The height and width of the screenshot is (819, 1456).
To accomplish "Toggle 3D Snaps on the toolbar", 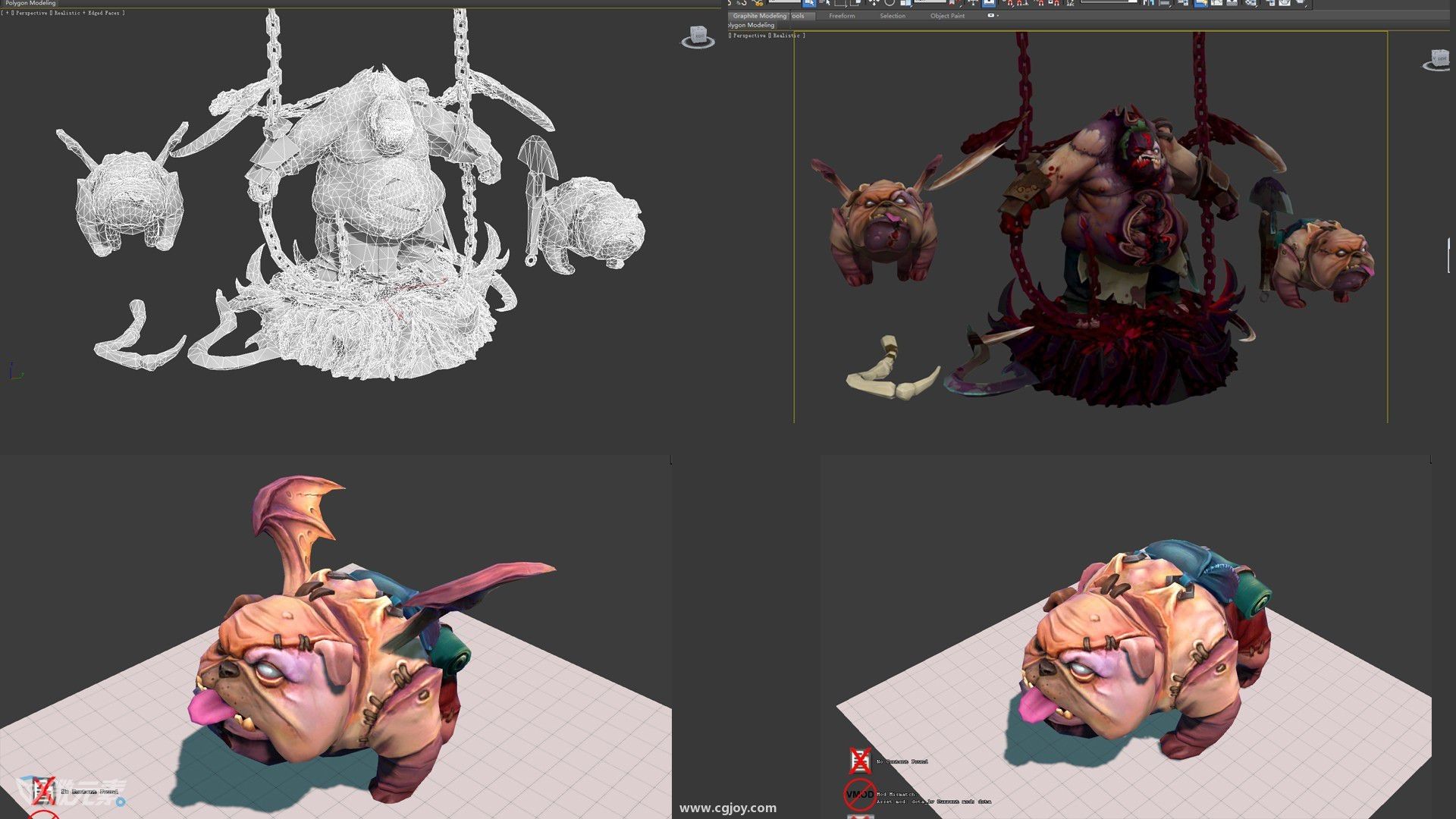I will 1010,3.
